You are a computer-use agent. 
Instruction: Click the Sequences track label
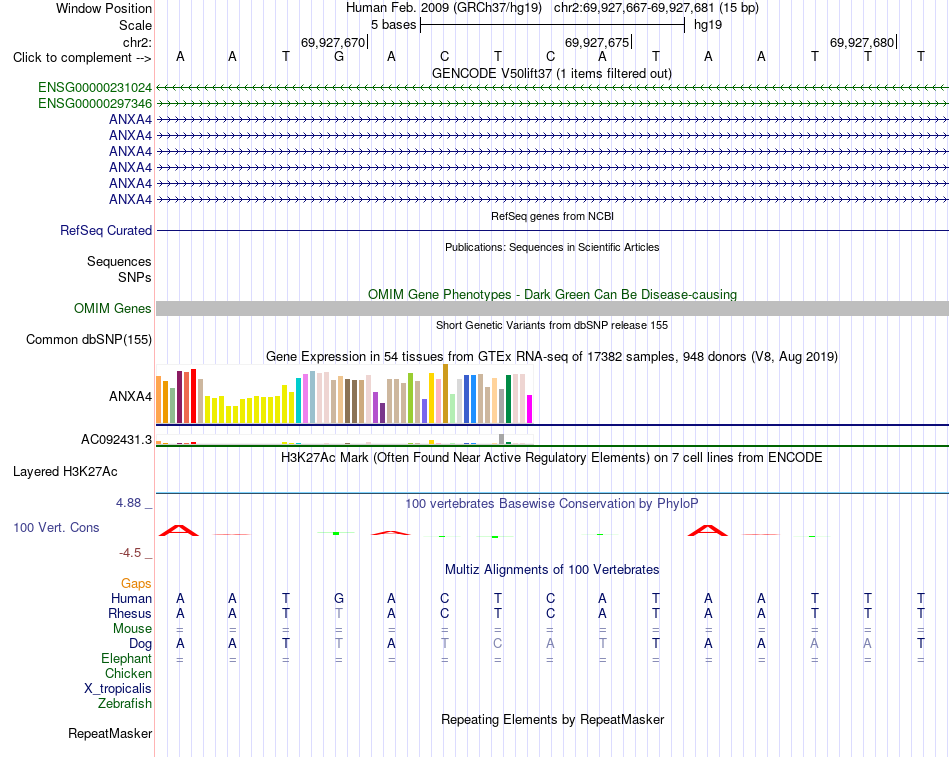tap(119, 261)
